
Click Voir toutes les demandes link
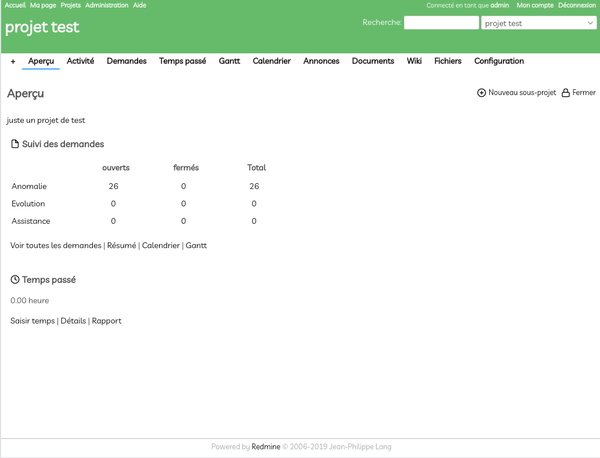[56, 245]
